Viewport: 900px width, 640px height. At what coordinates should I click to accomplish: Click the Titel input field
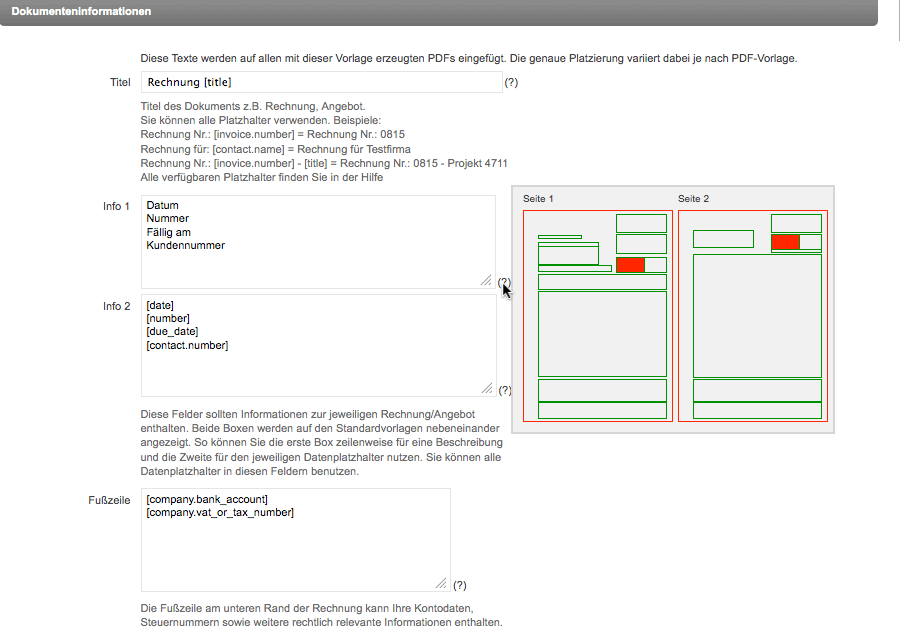click(321, 82)
